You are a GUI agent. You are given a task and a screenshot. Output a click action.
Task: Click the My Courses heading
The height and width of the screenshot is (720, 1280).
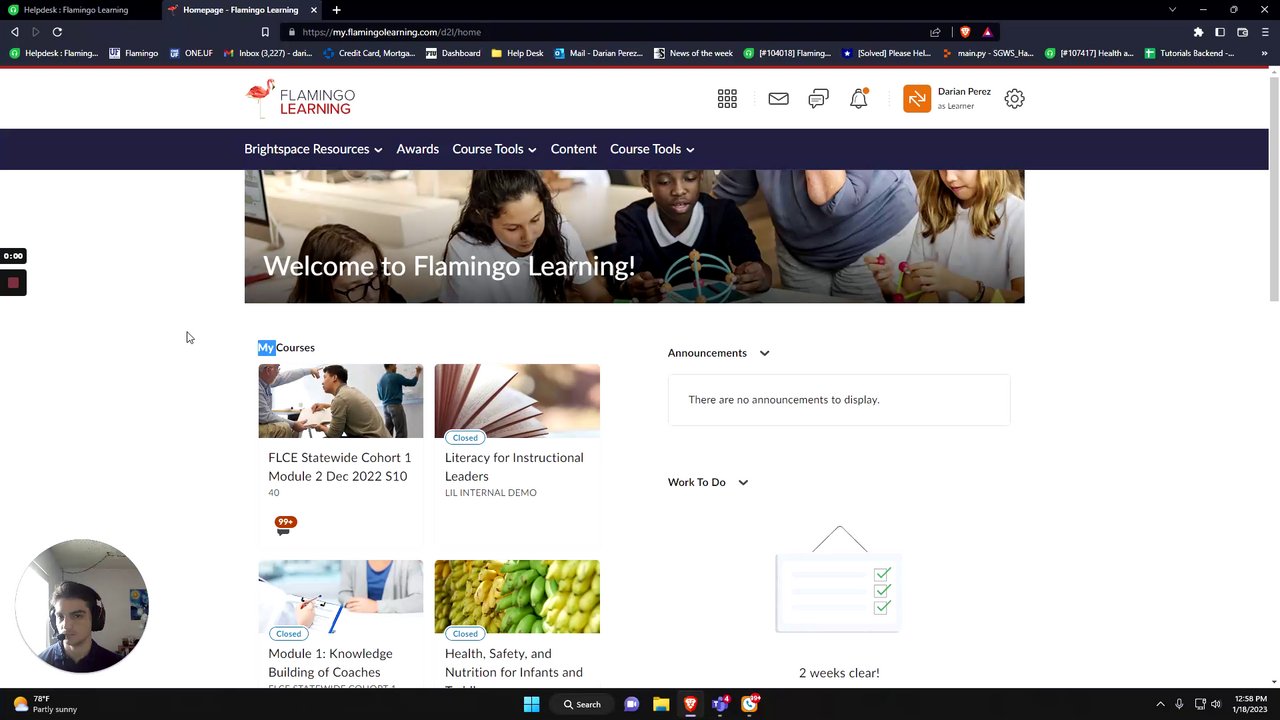click(286, 347)
